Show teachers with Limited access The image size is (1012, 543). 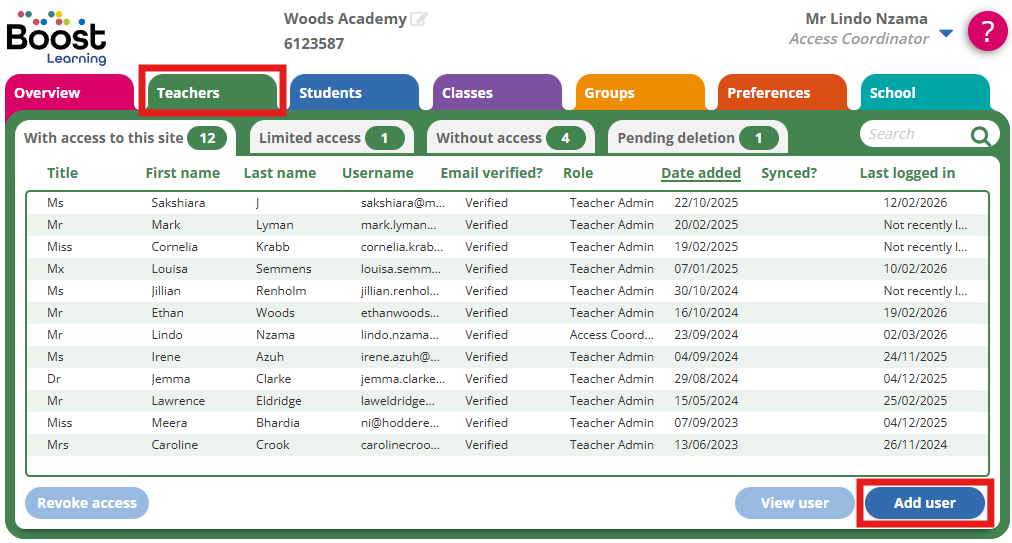pyautogui.click(x=331, y=138)
